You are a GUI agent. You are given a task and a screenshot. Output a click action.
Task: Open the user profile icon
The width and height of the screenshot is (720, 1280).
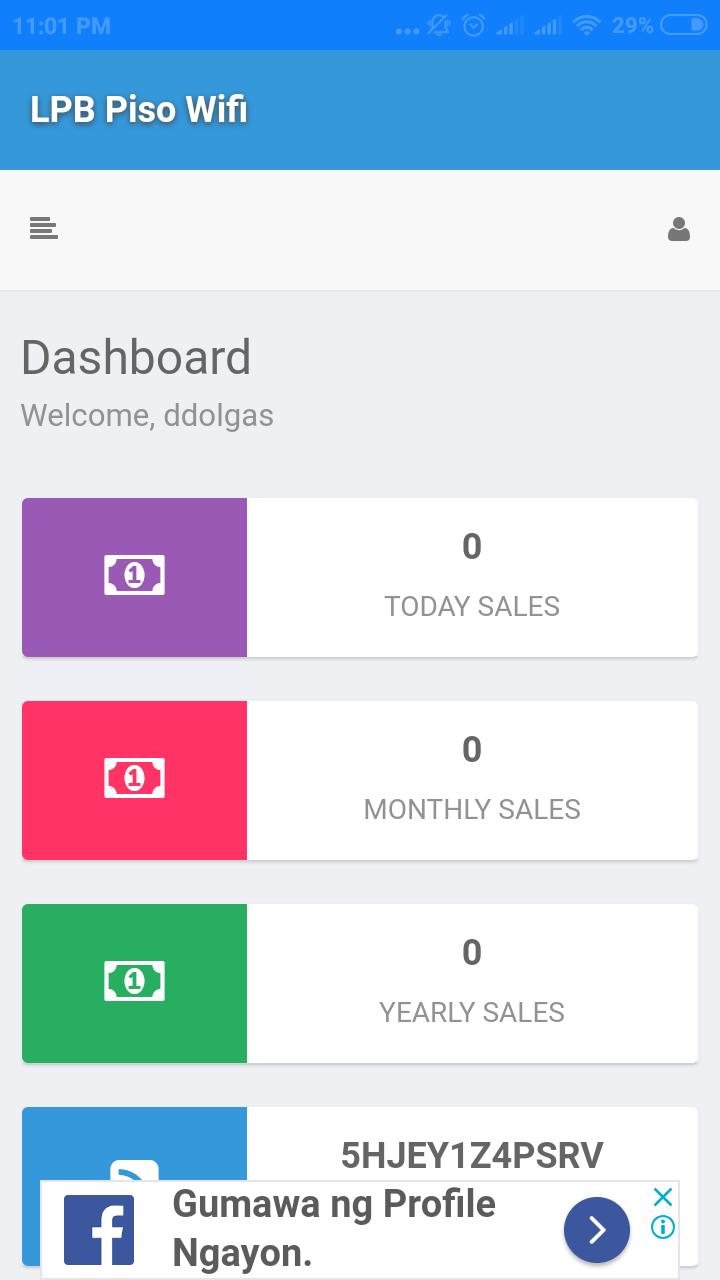point(679,230)
